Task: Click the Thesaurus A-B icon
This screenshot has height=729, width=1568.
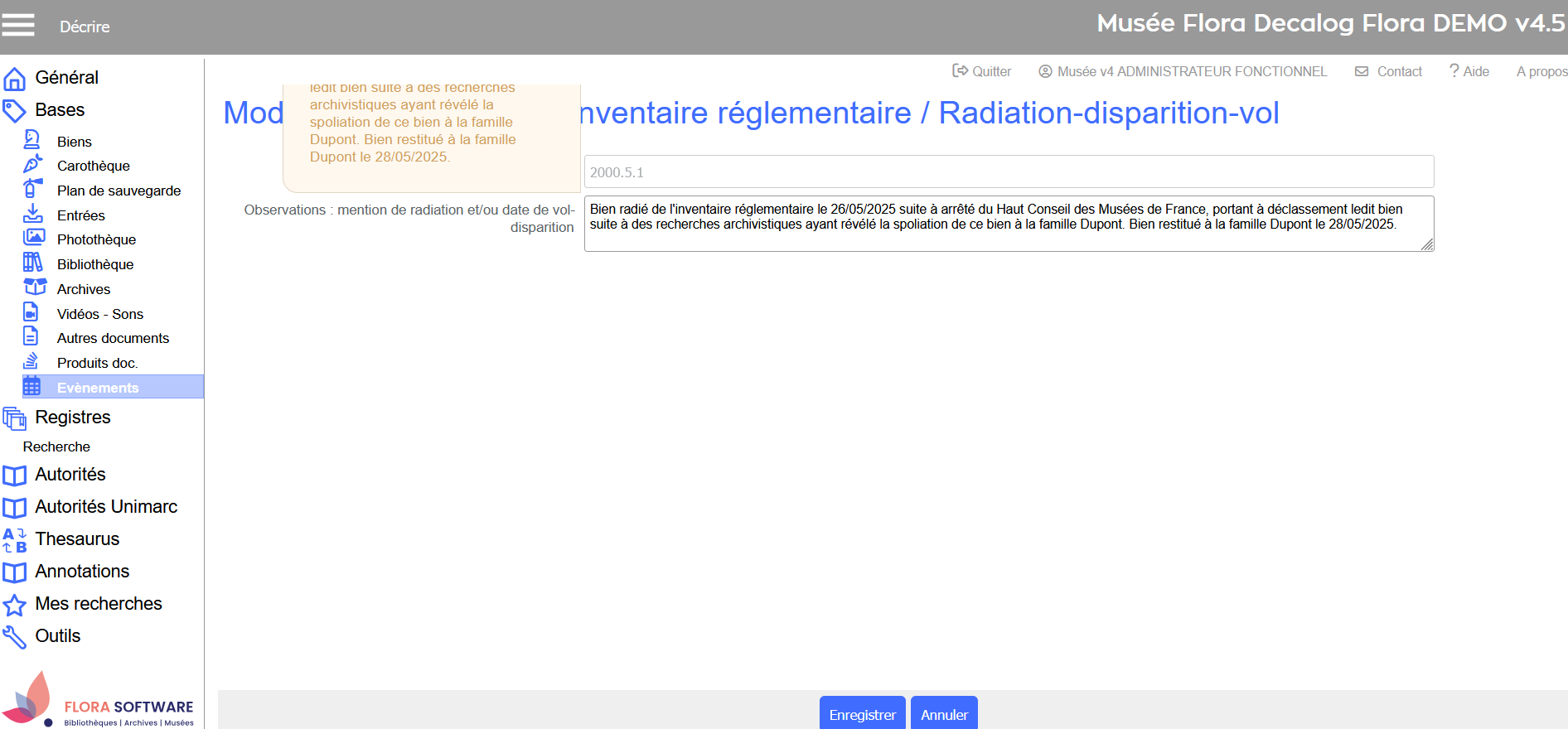Action: [x=15, y=540]
